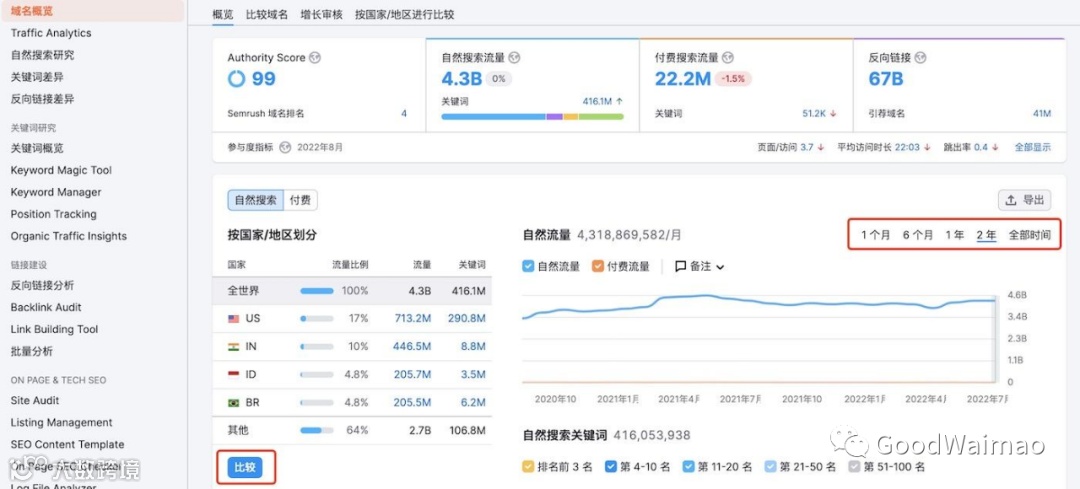Viewport: 1080px width, 489px height.
Task: Click 全部显示 link in engagement row
Action: (x=1032, y=147)
